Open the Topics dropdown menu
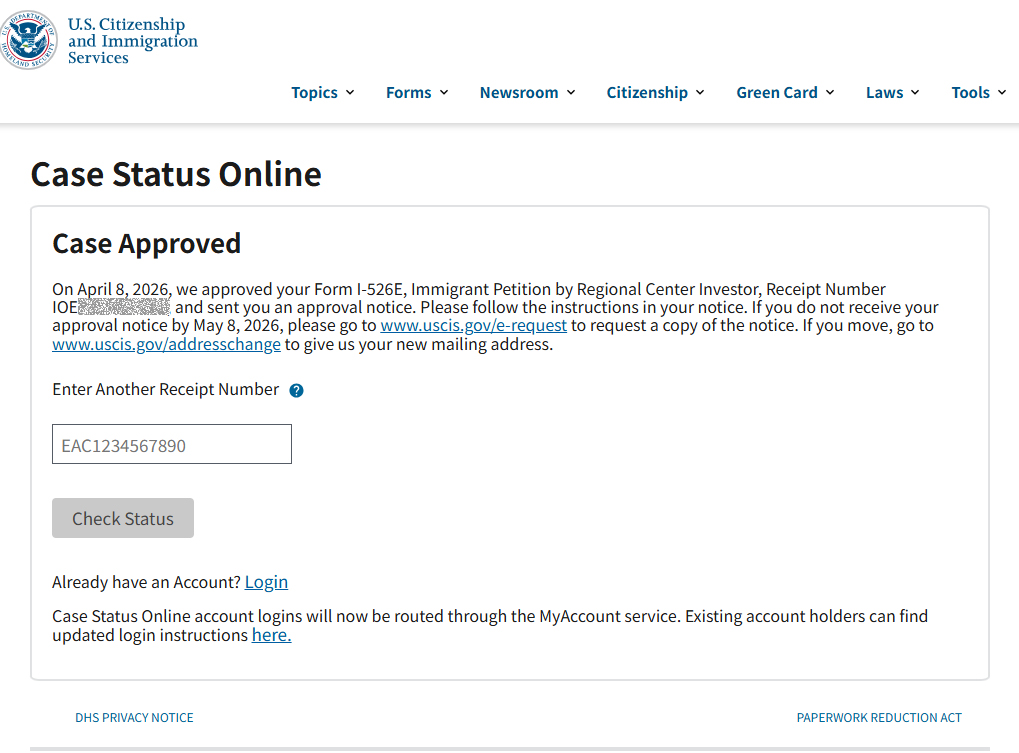Viewport: 1019px width, 753px height. point(322,92)
